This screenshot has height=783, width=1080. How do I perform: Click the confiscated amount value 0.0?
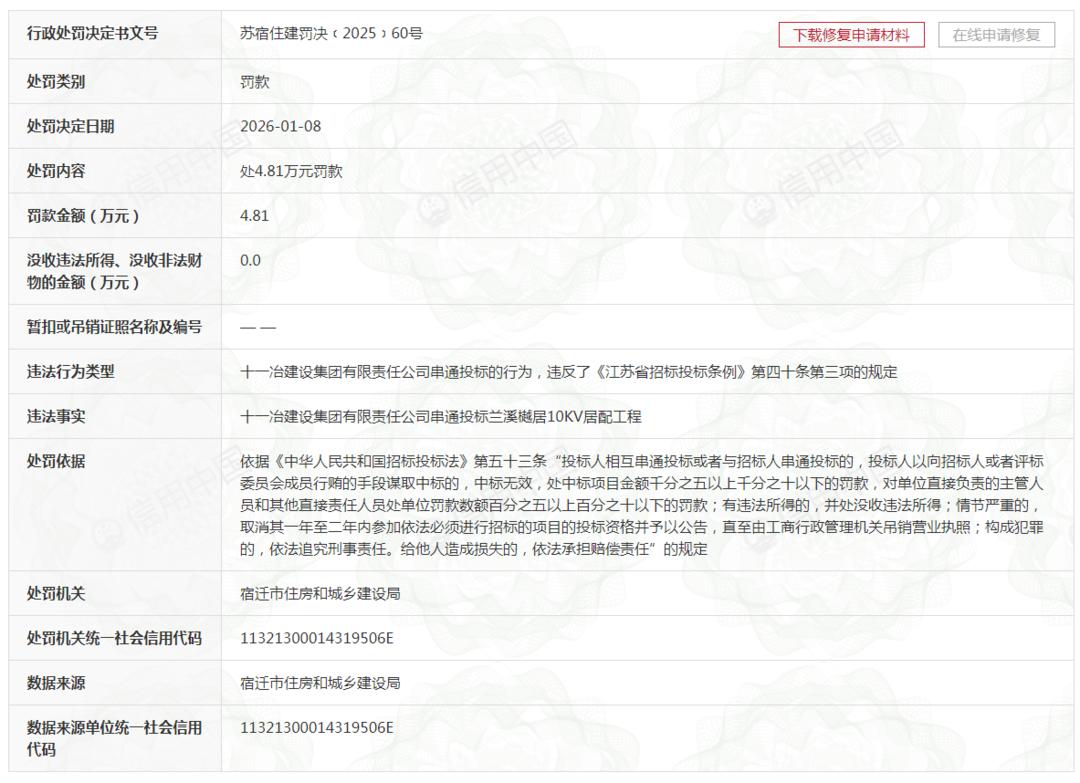[x=251, y=260]
